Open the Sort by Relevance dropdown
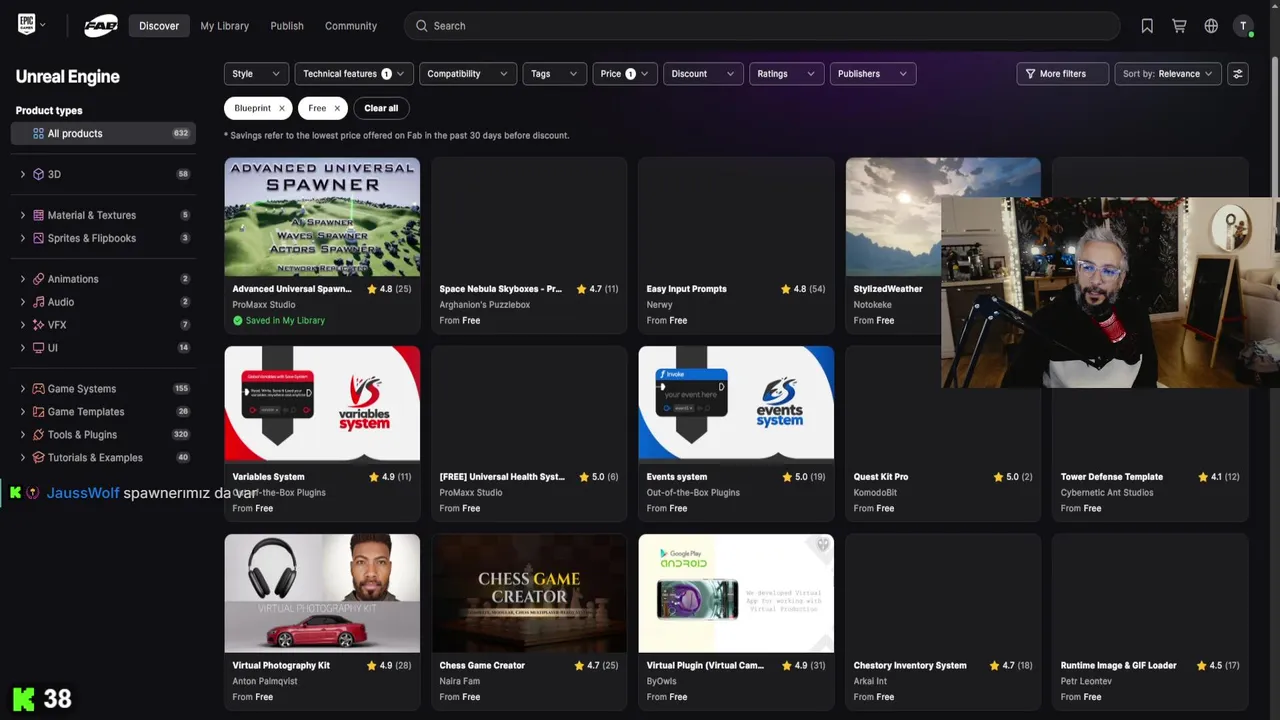 [1168, 74]
